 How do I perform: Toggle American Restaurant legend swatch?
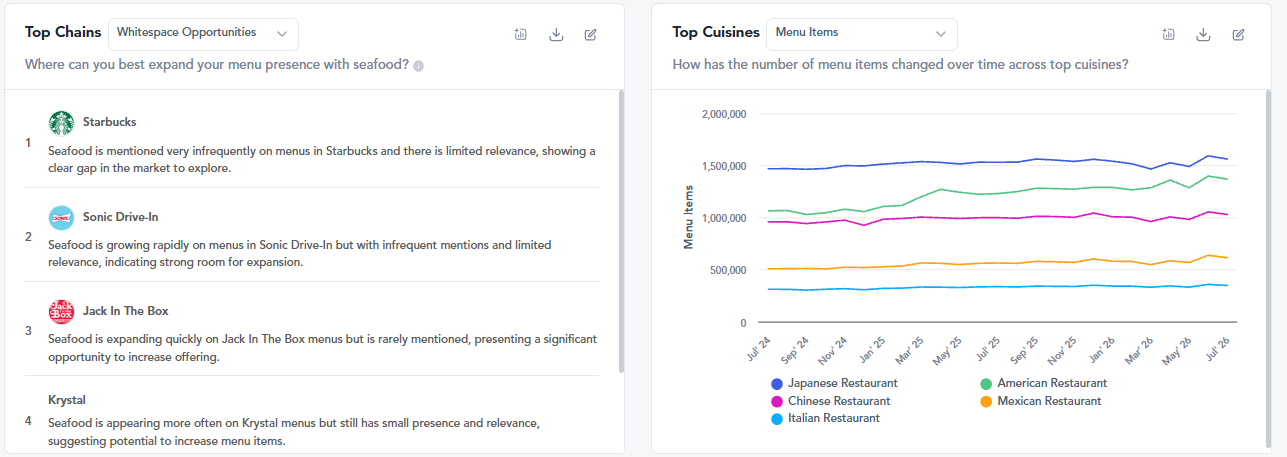coord(986,384)
